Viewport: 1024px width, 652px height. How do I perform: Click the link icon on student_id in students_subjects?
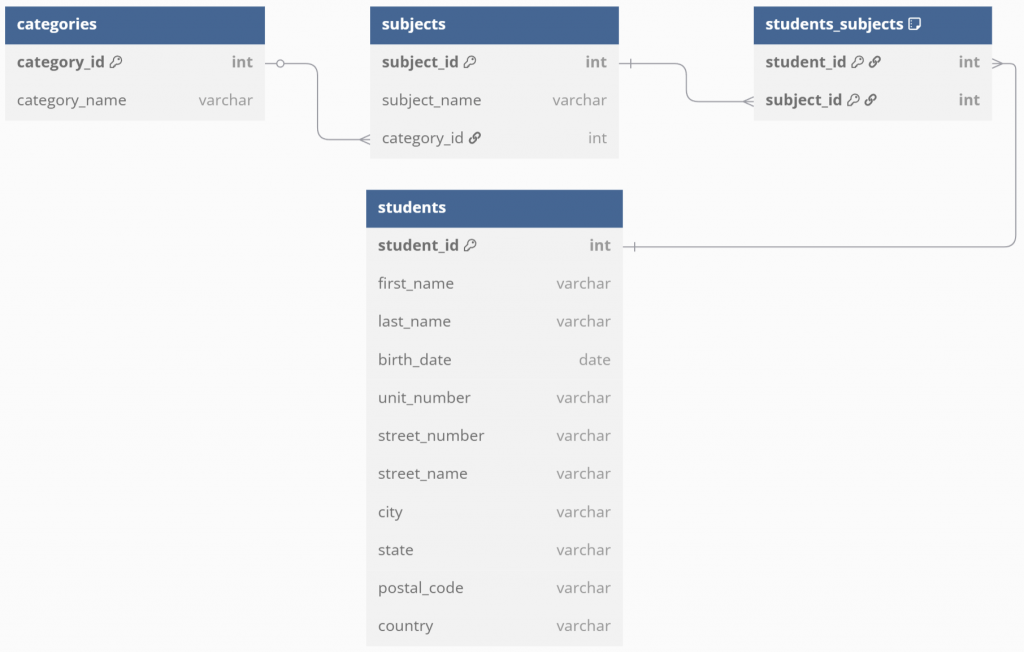(x=875, y=62)
